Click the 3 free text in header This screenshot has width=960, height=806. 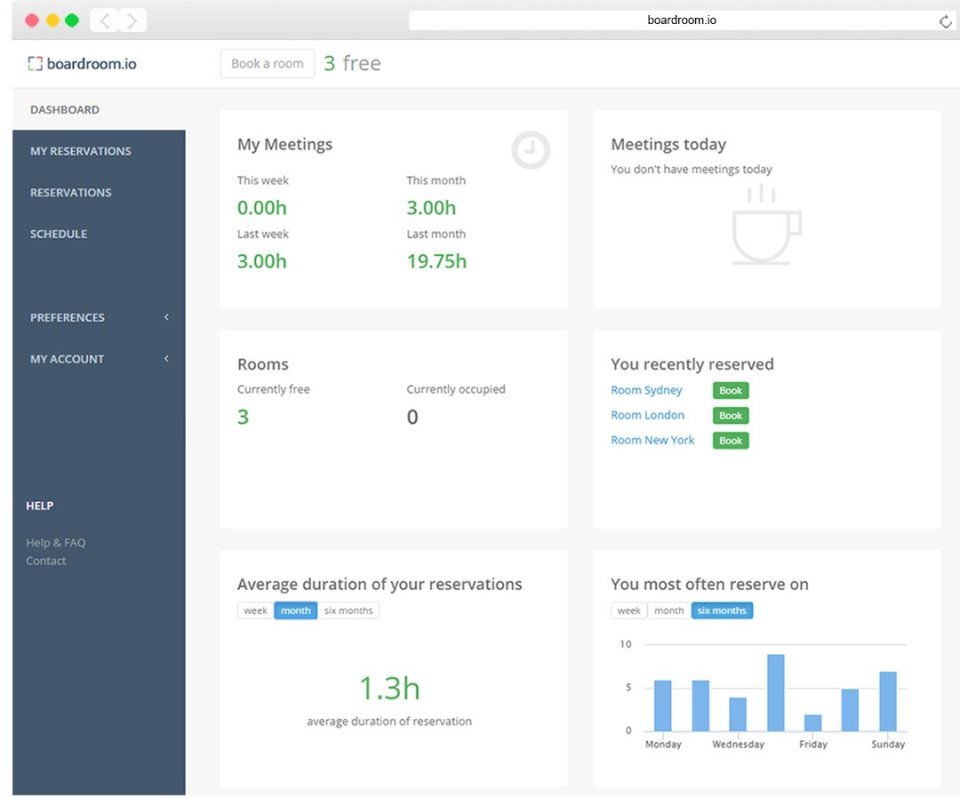click(x=352, y=63)
